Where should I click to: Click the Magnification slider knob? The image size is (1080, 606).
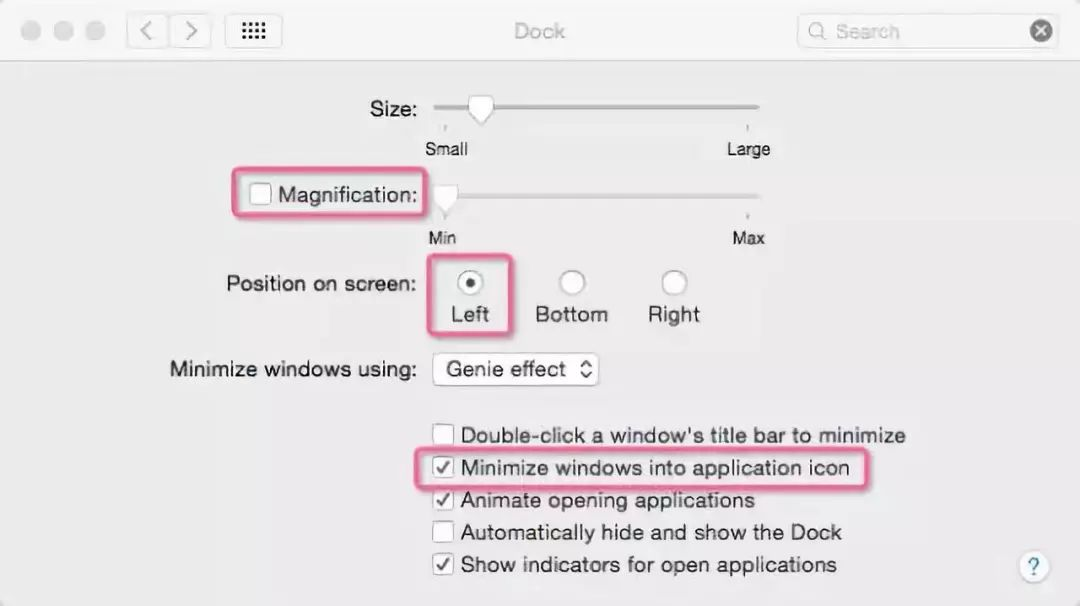coord(444,198)
